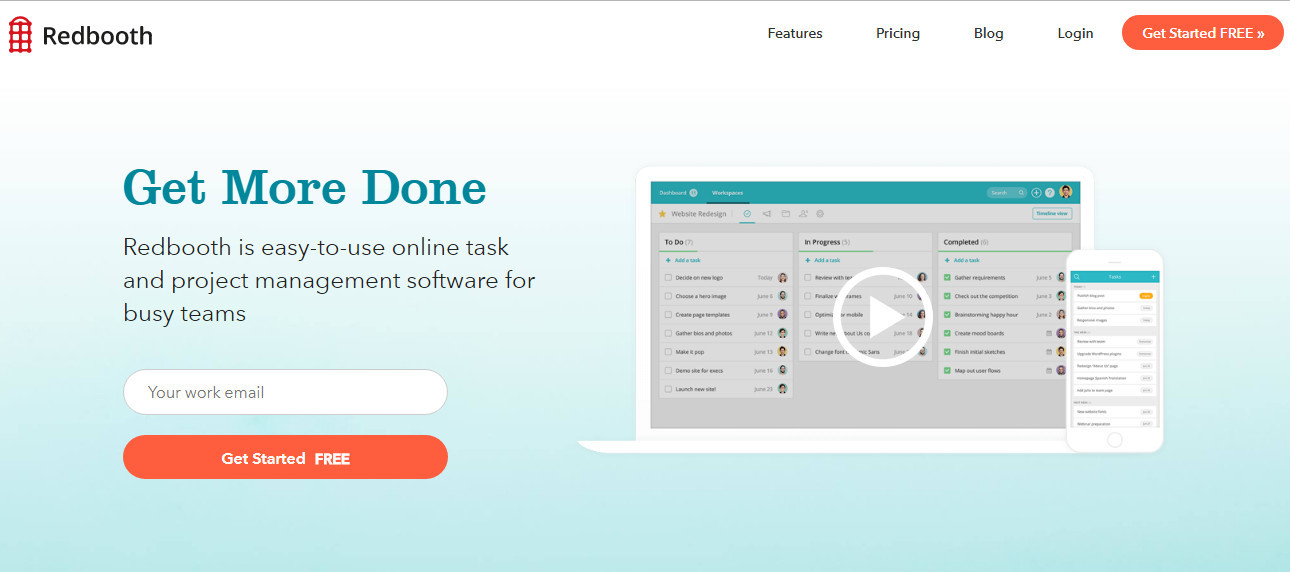Click the calendar icon on Finish initial sketches

pyautogui.click(x=1049, y=352)
